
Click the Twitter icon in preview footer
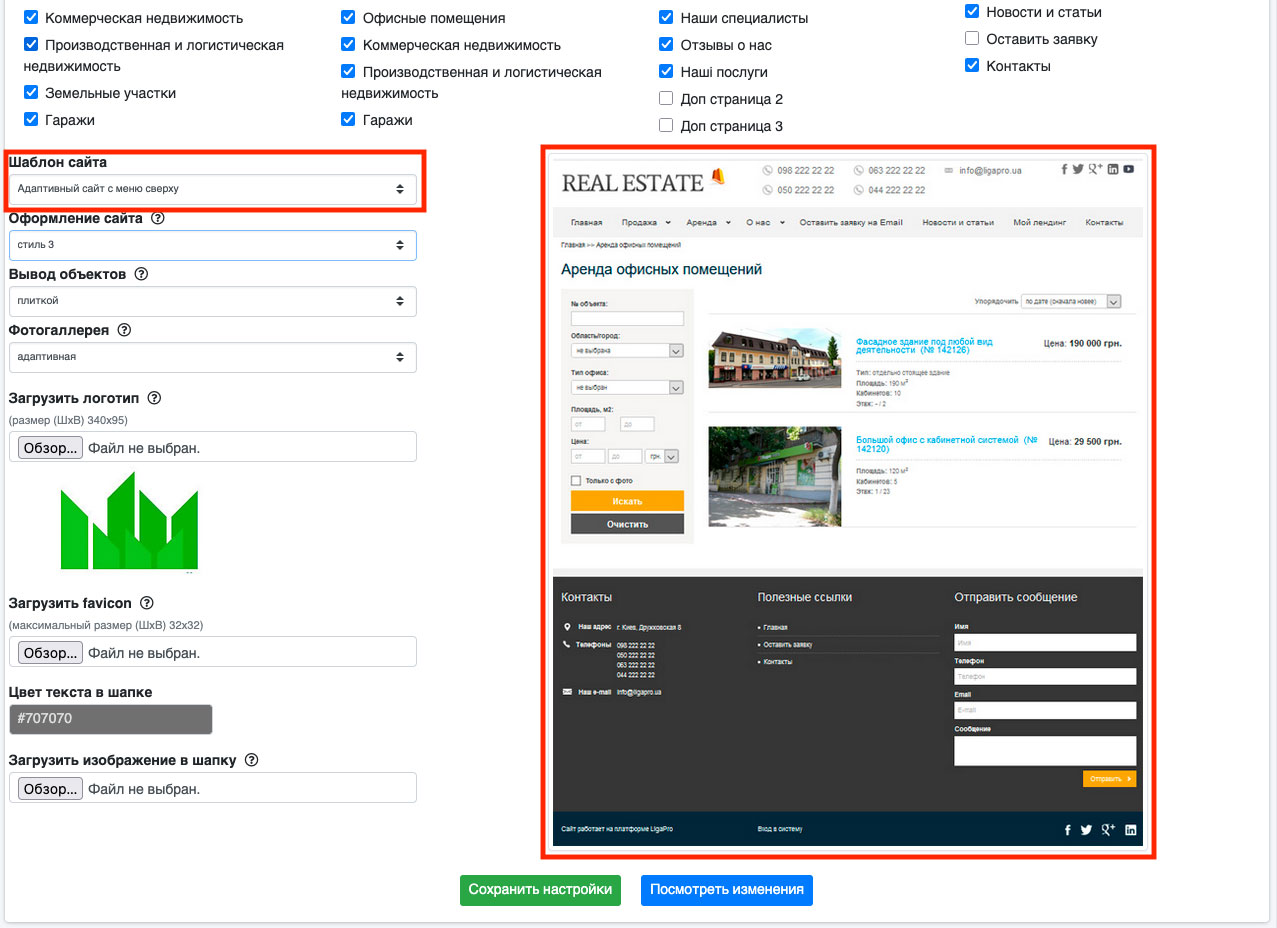1086,830
